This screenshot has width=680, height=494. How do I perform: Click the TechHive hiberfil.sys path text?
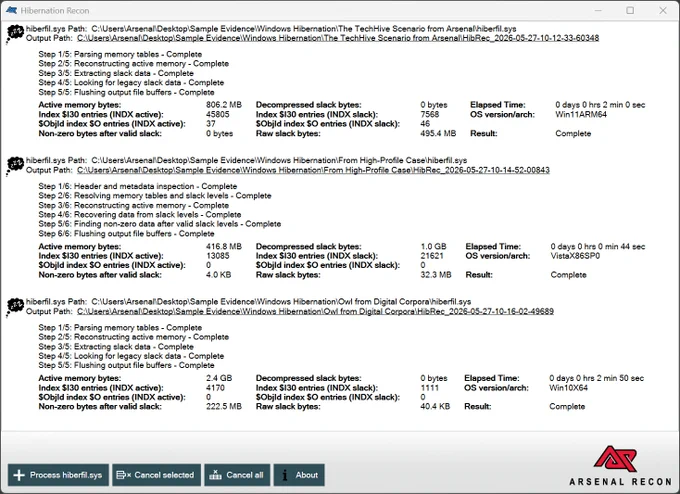pos(304,29)
